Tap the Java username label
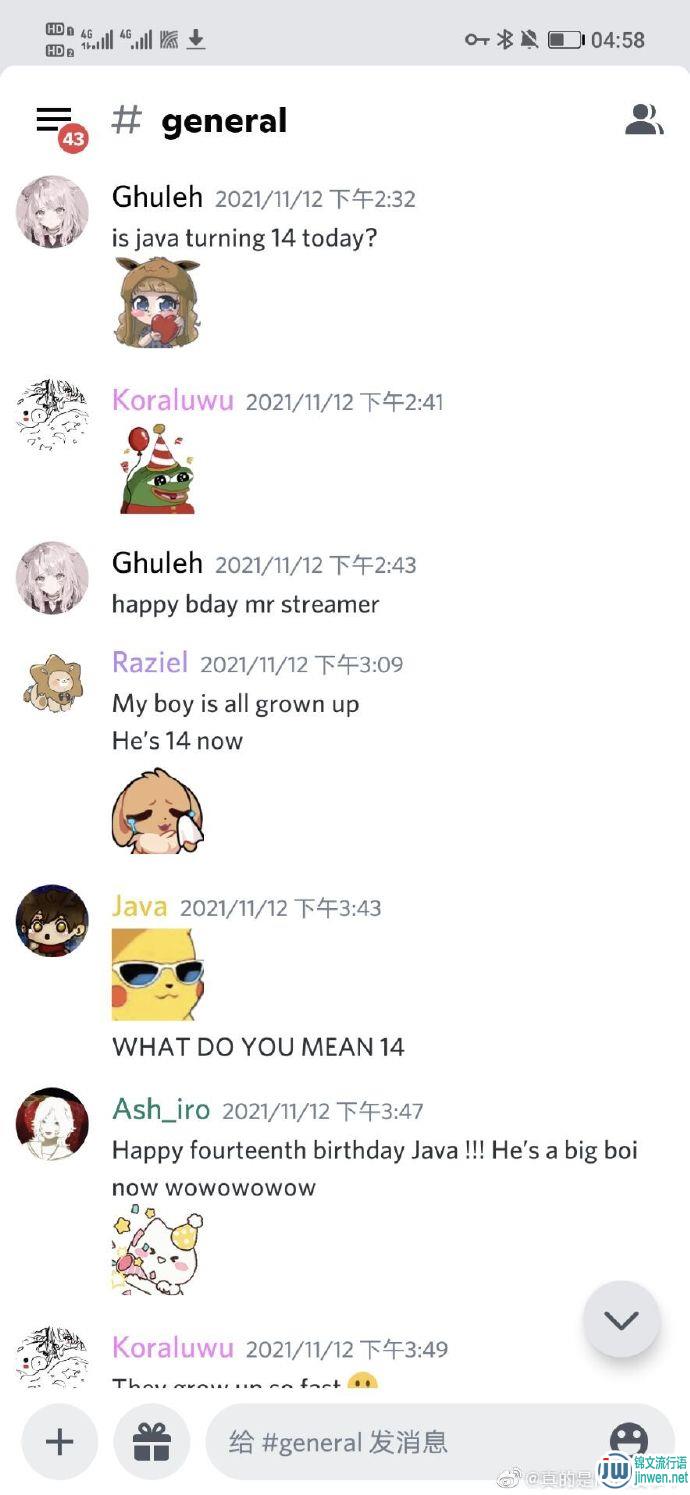Screen dimensions: 690x1495 coord(139,906)
